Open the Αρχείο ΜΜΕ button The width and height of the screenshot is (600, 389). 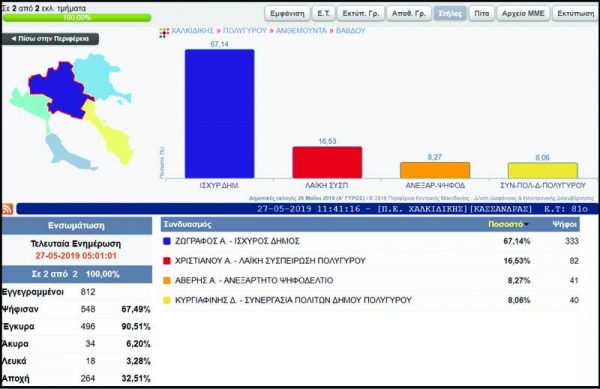523,13
